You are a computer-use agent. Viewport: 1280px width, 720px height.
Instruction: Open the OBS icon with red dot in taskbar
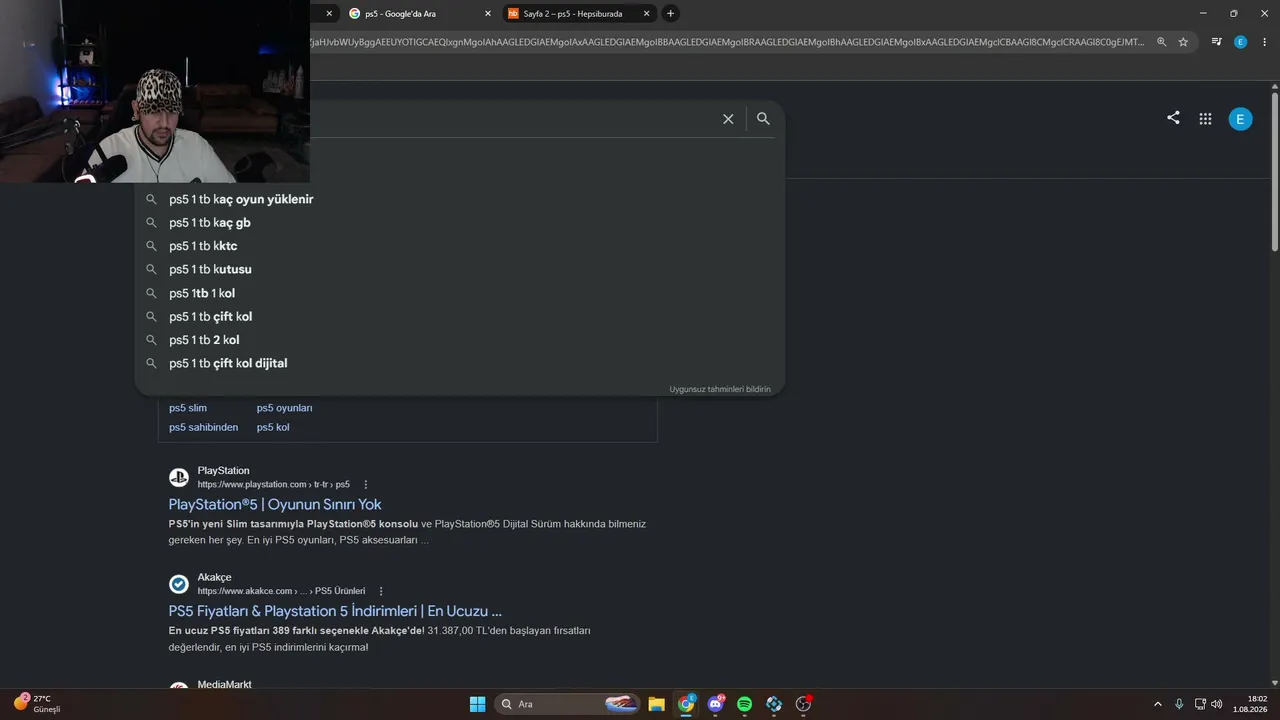(x=803, y=704)
